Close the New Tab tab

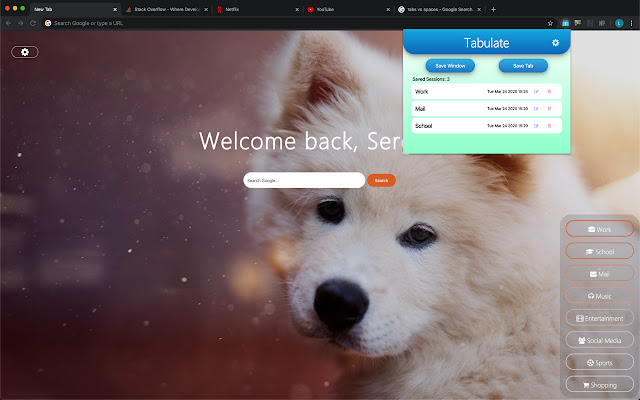(115, 9)
